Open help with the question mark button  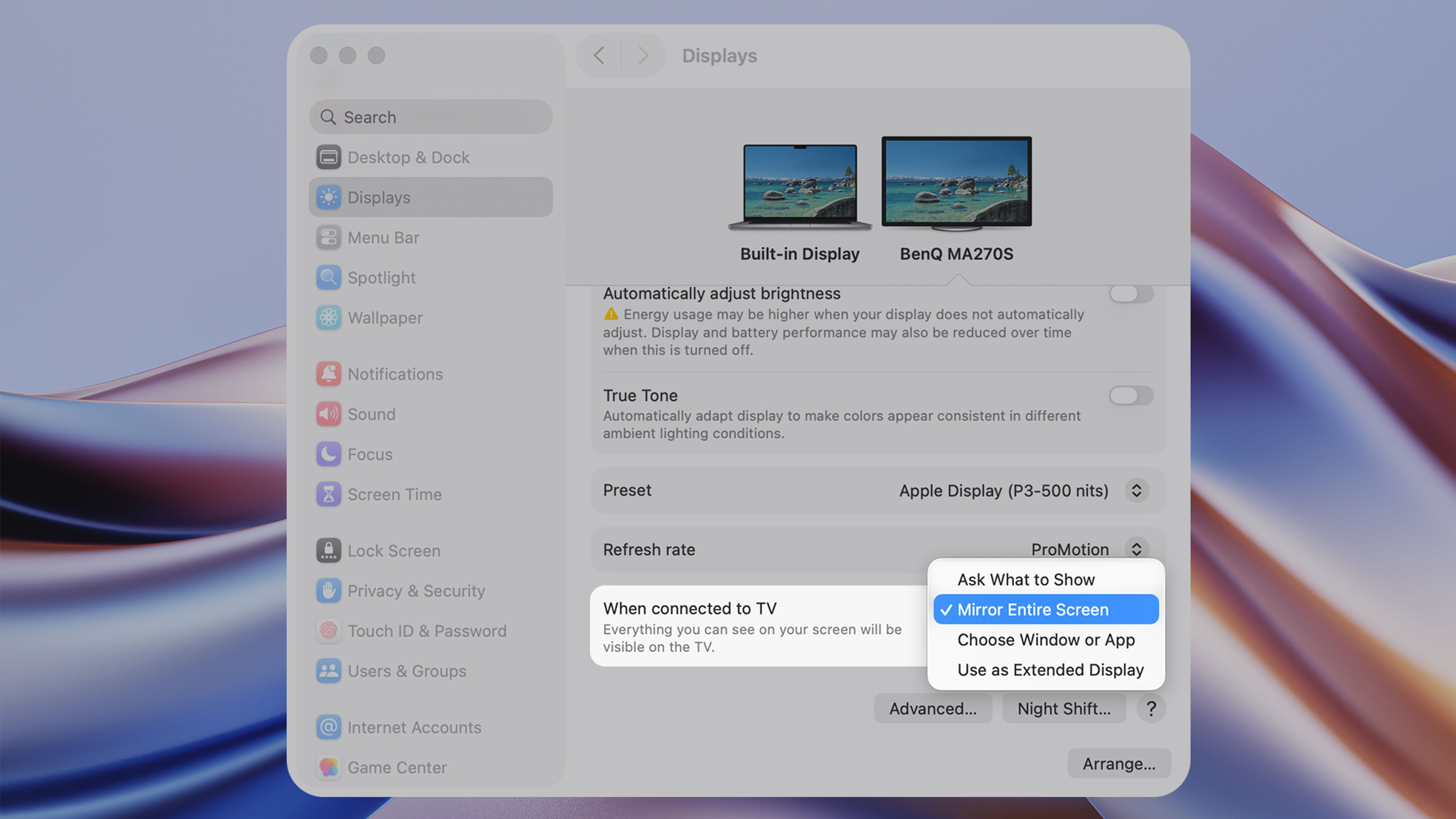(x=1151, y=708)
